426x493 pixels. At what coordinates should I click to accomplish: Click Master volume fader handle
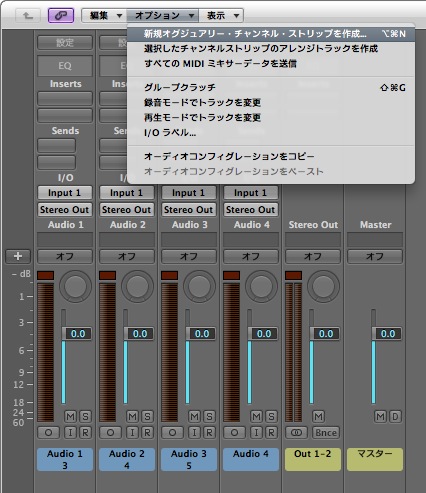click(x=387, y=334)
